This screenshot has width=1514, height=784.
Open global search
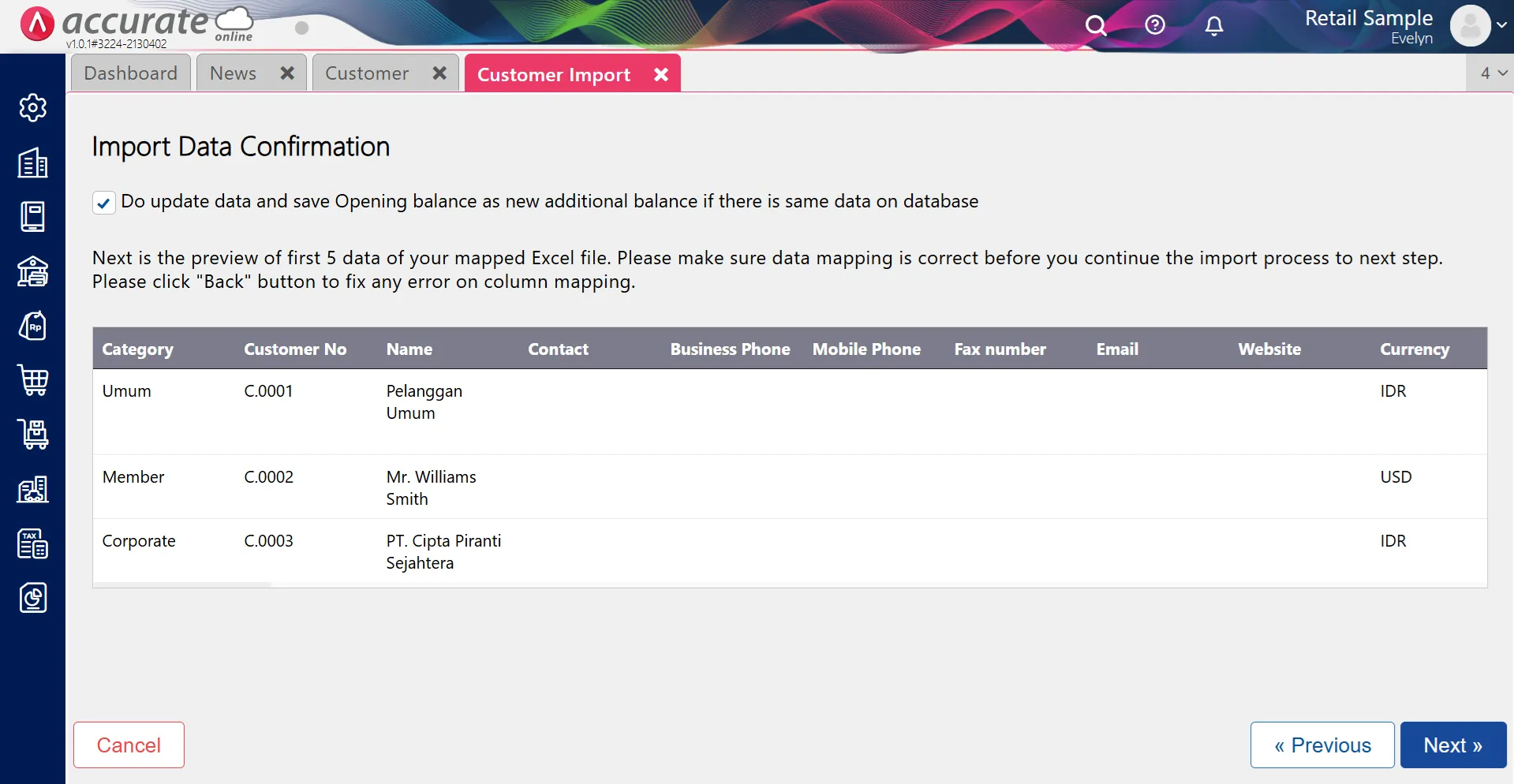click(1096, 25)
